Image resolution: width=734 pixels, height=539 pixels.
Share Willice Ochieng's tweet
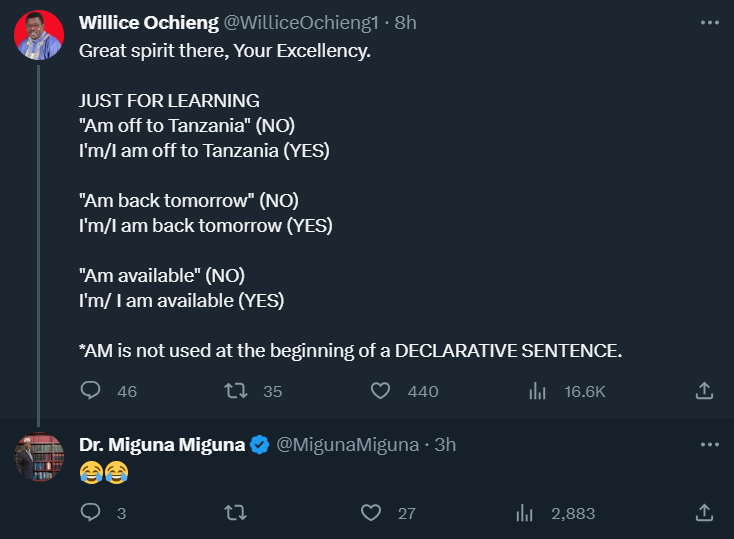tap(703, 391)
